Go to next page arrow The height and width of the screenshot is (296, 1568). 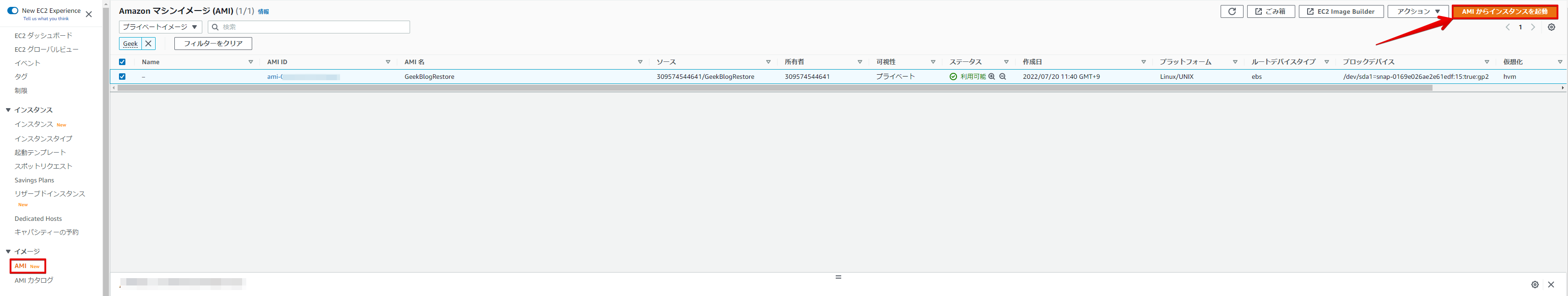(x=1533, y=27)
